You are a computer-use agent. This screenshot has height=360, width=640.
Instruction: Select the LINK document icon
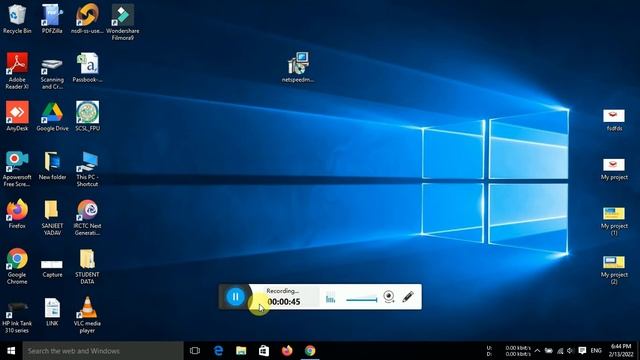point(52,312)
